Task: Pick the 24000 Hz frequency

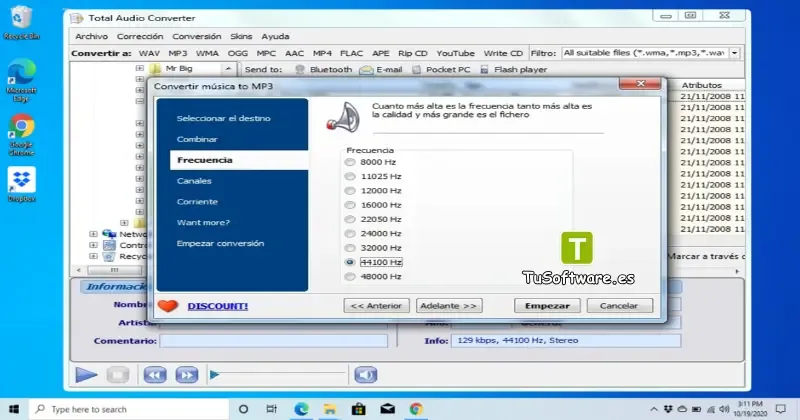Action: 349,234
